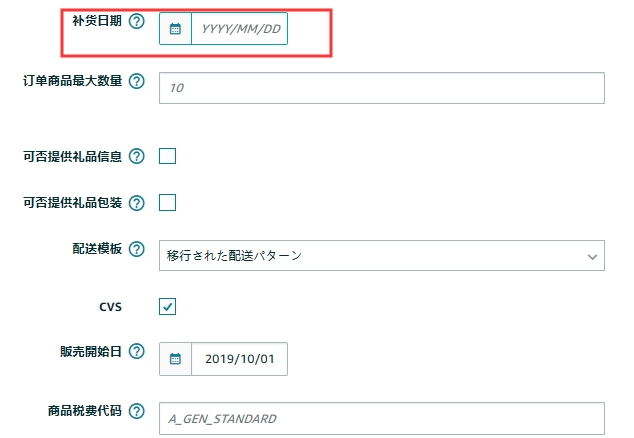This screenshot has height=438, width=634.
Task: Click the 商品税费代码 input field
Action: point(382,418)
